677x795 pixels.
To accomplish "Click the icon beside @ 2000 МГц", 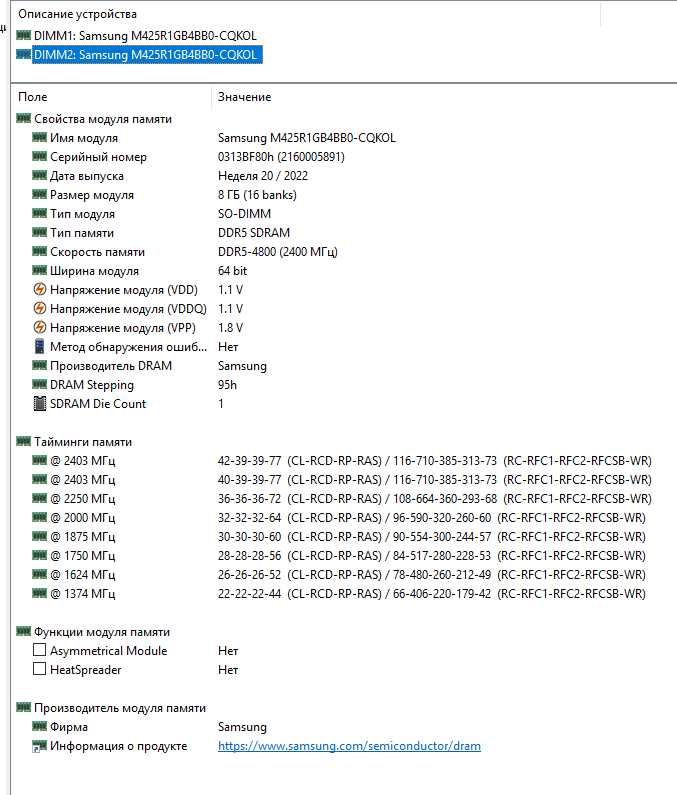I will click(39, 517).
